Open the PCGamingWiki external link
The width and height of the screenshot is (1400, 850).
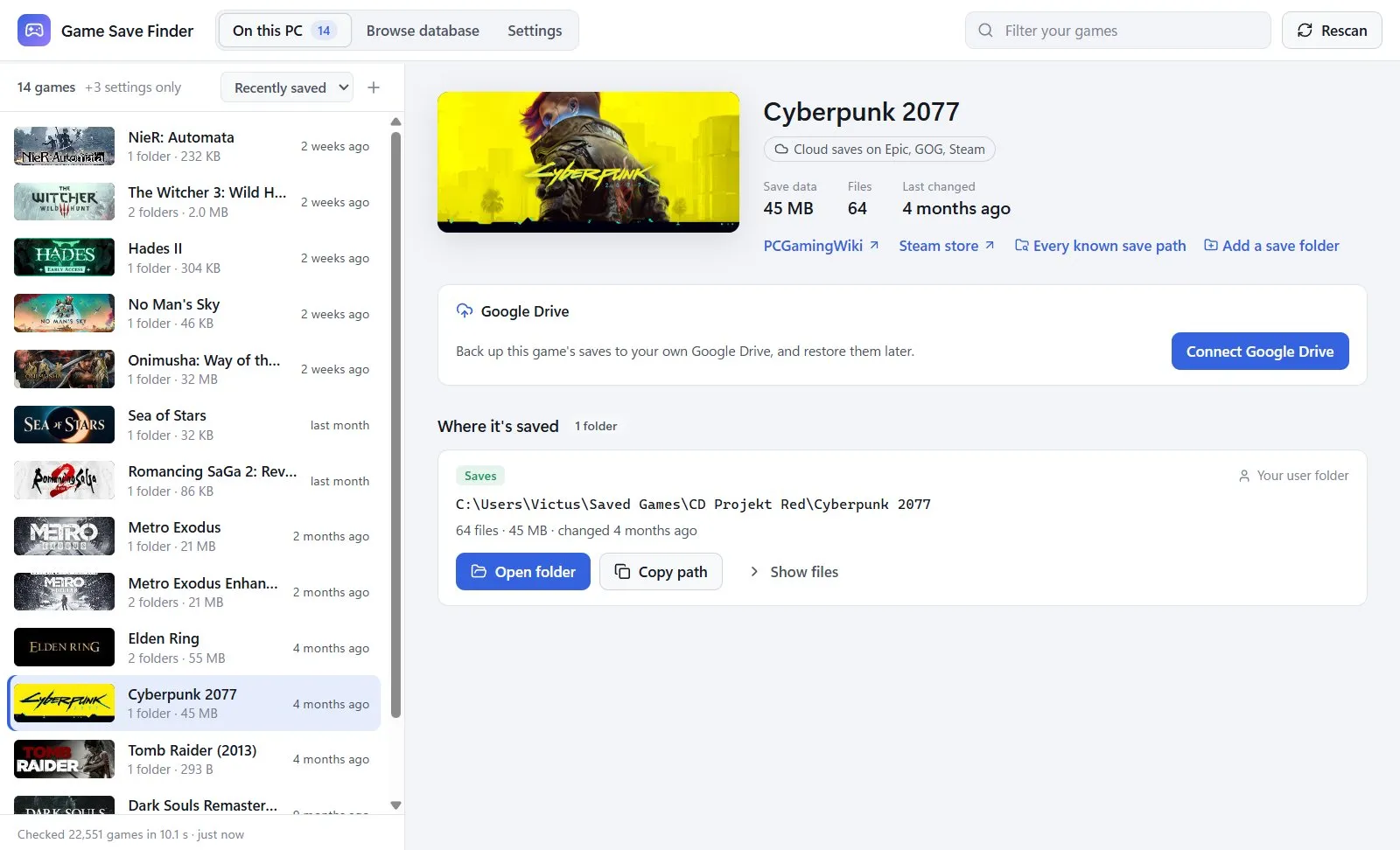pos(821,246)
